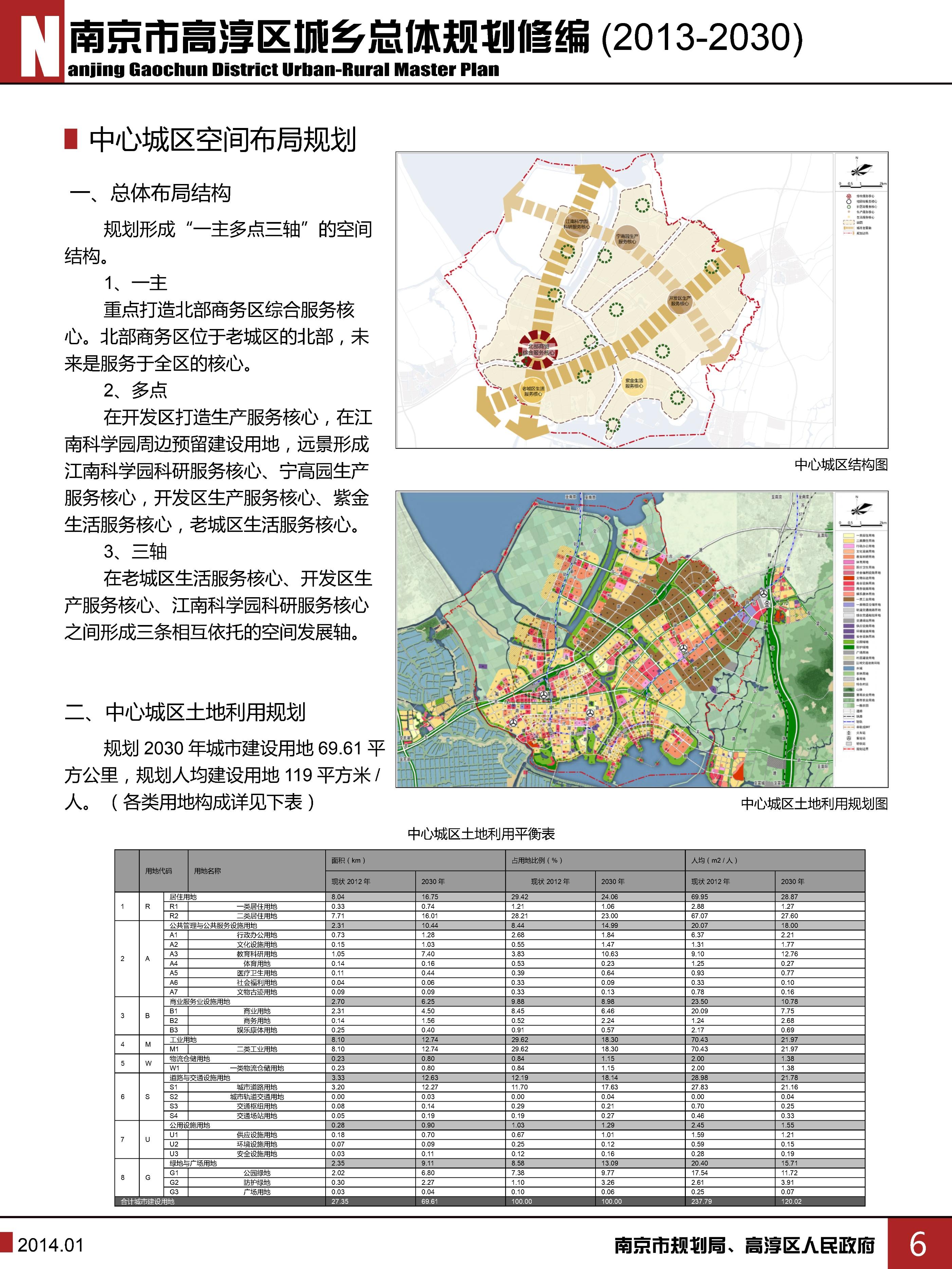Viewport: 952px width, 1269px height.
Task: Select the 宁高园生产服务核心 circle
Action: tap(627, 239)
